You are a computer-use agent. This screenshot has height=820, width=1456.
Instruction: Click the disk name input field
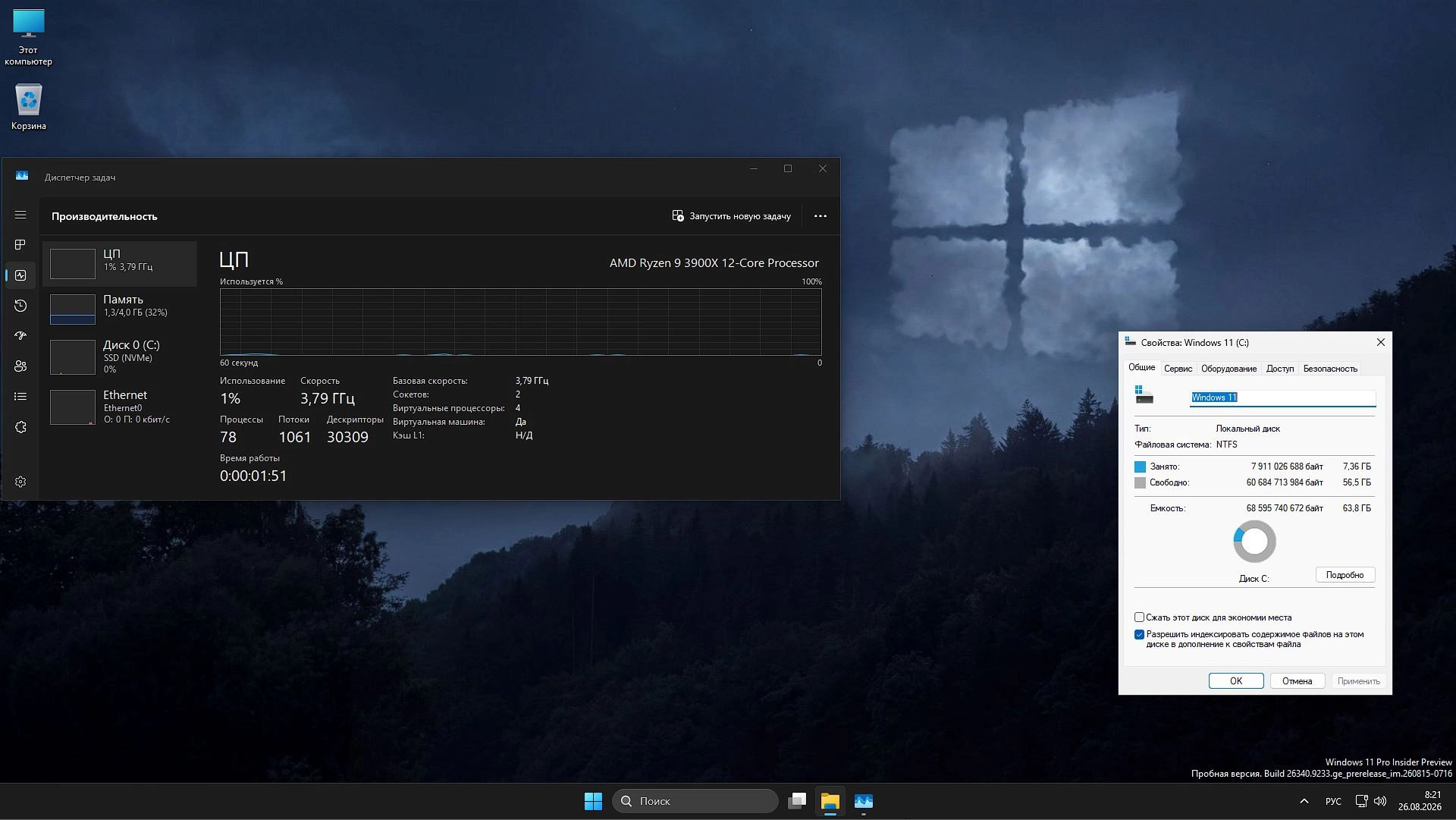pos(1282,397)
